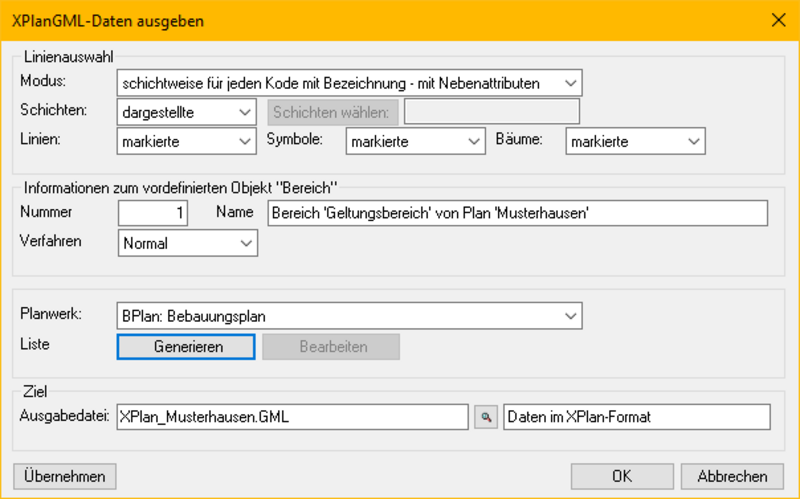Click into the Name field containing Bereich 'Geltungsbereich'

coord(517,213)
